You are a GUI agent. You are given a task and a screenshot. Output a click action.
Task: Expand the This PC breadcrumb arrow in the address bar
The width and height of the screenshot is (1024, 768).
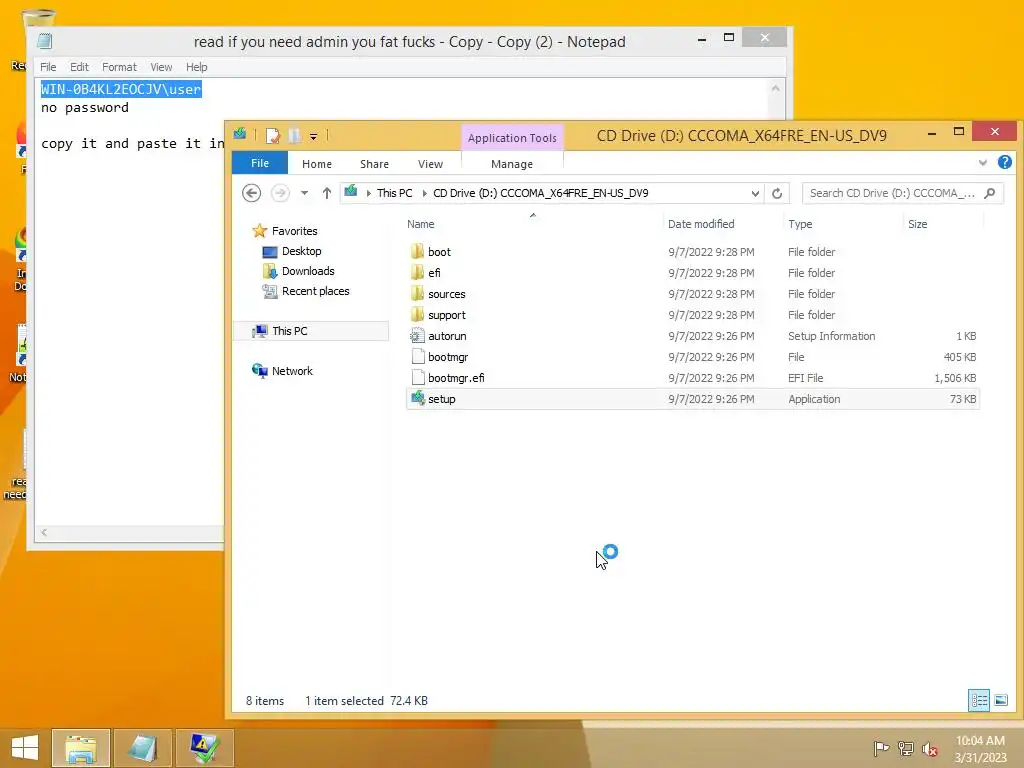[424, 193]
